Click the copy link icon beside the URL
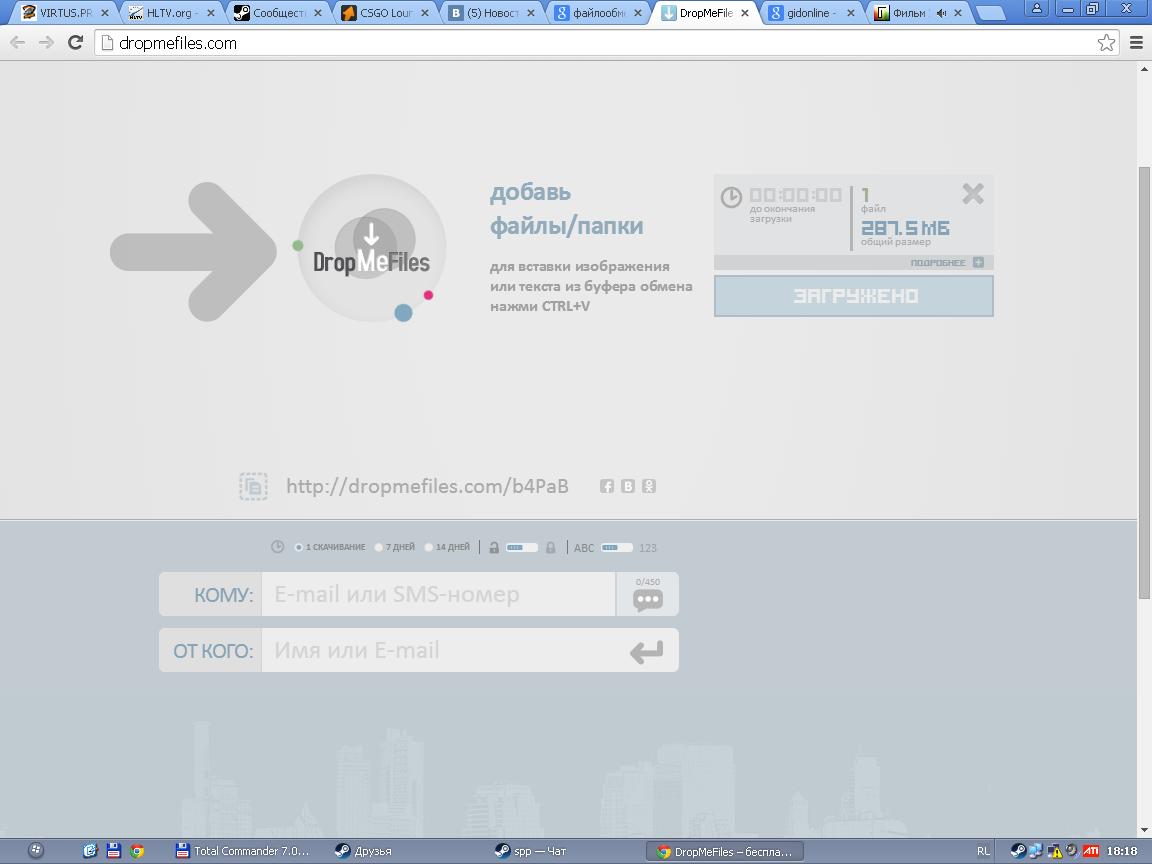 click(253, 486)
